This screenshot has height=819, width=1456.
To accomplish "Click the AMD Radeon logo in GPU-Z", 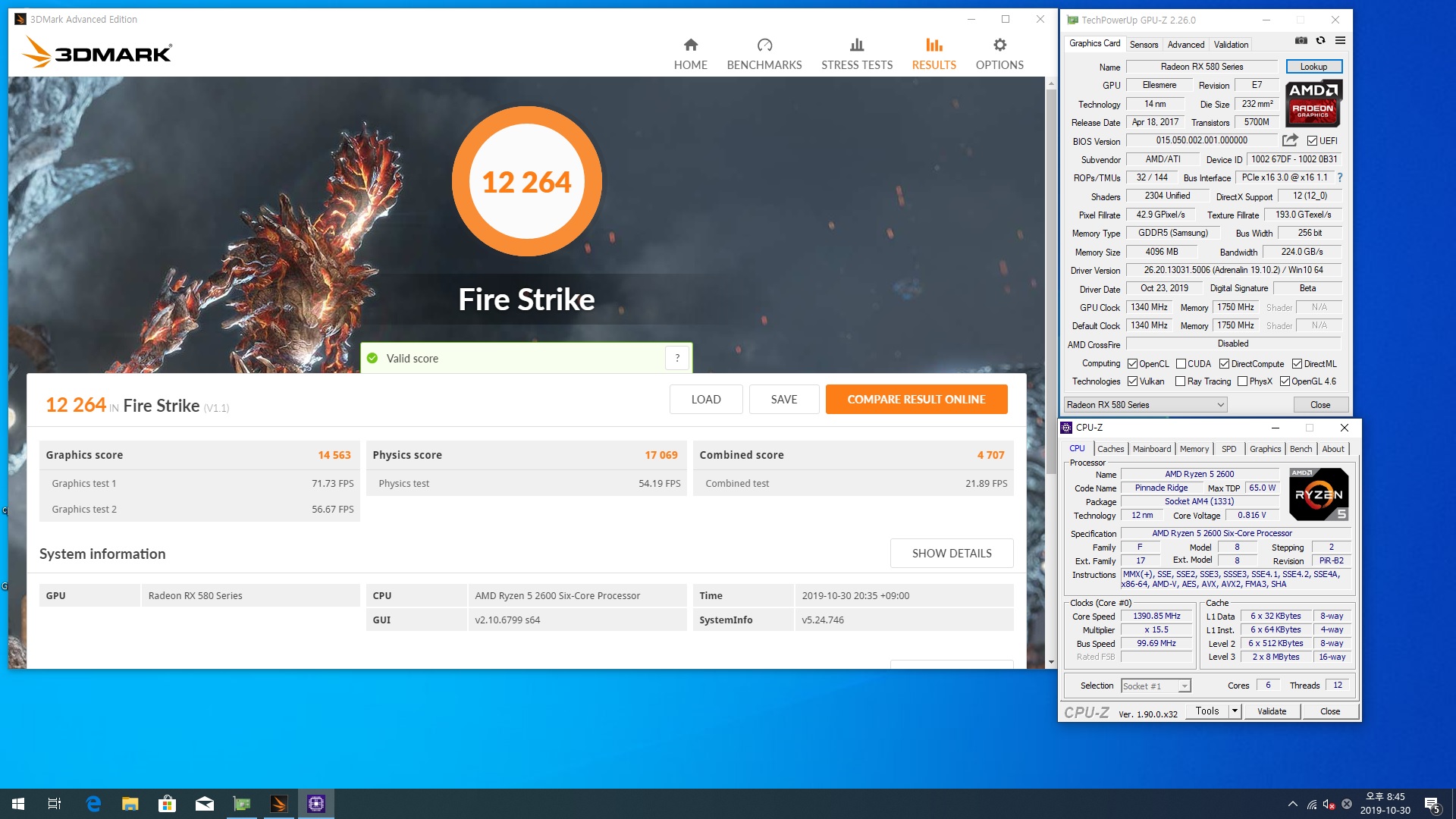I will [x=1313, y=103].
